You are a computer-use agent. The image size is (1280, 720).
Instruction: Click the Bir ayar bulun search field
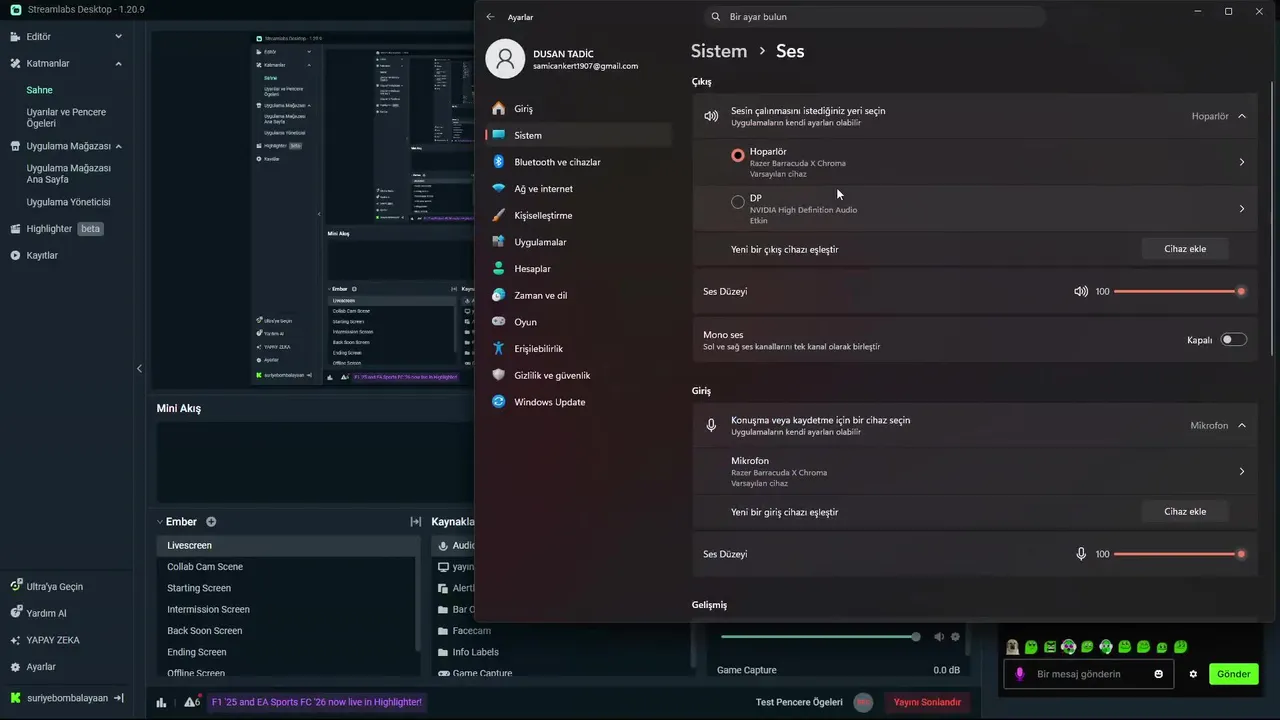(x=875, y=17)
